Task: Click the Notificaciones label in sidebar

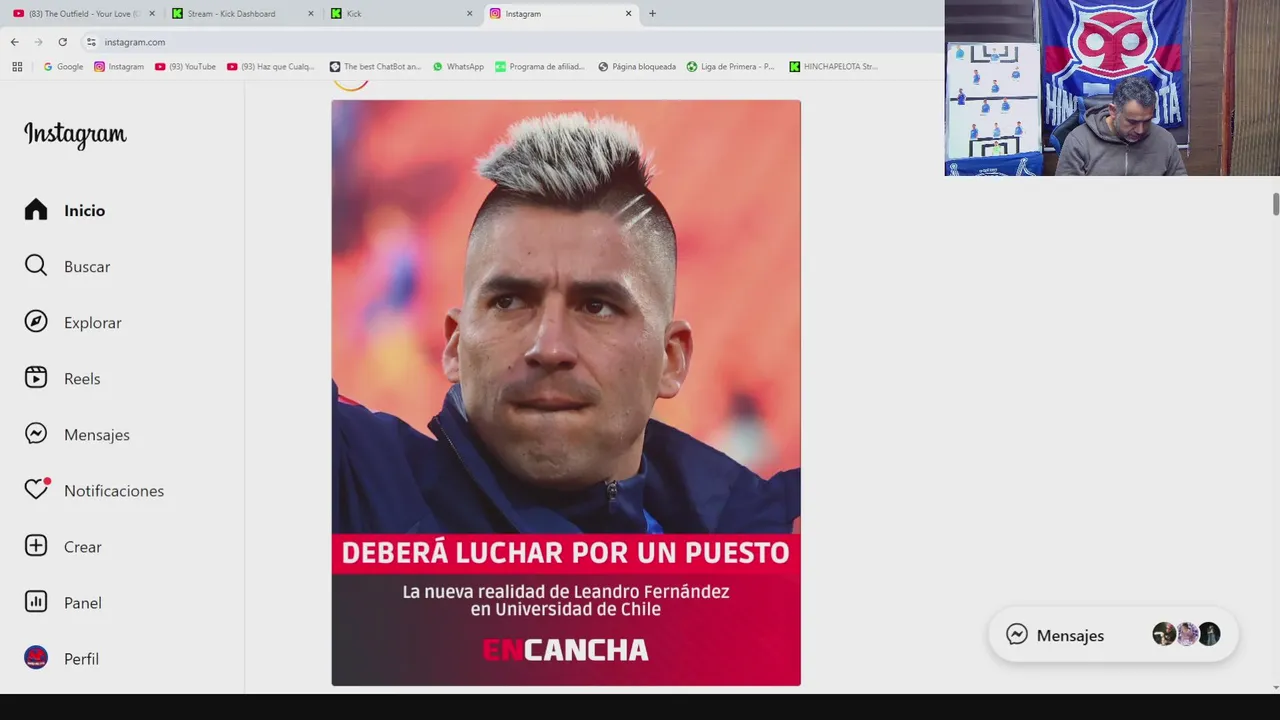Action: coord(114,491)
